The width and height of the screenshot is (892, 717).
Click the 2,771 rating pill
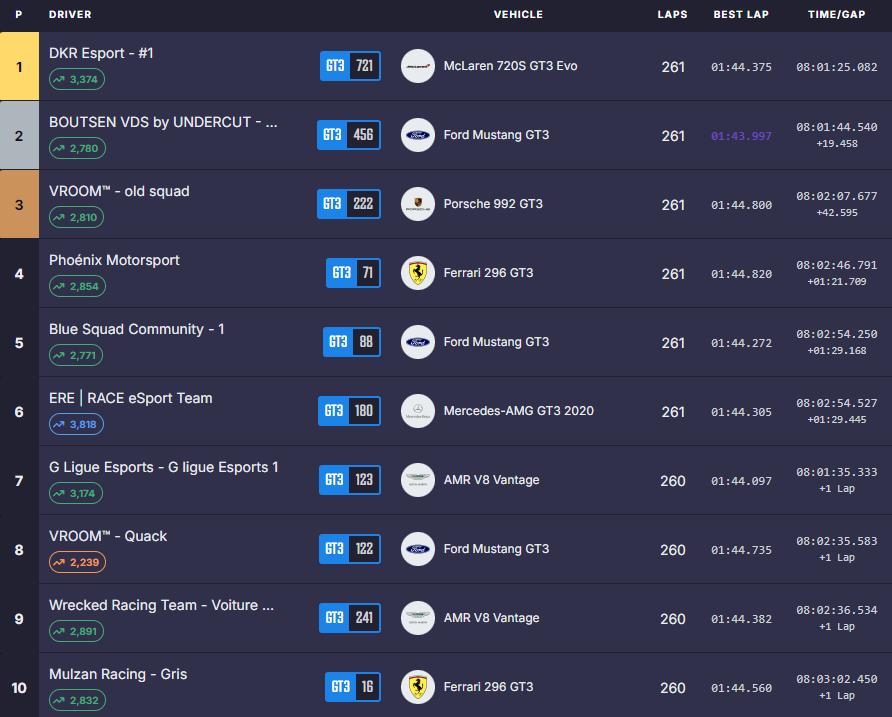(x=76, y=356)
